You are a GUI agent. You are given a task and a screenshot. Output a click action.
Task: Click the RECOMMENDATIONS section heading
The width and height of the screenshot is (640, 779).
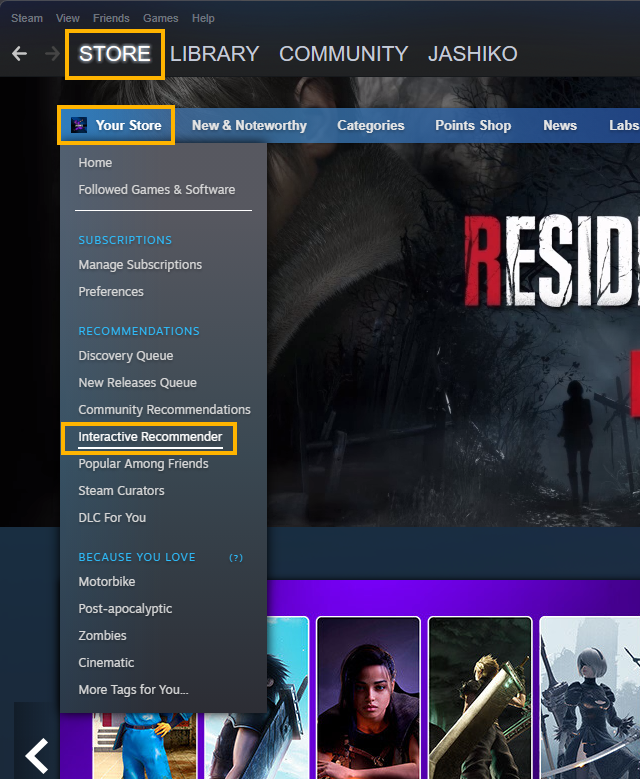(x=139, y=331)
